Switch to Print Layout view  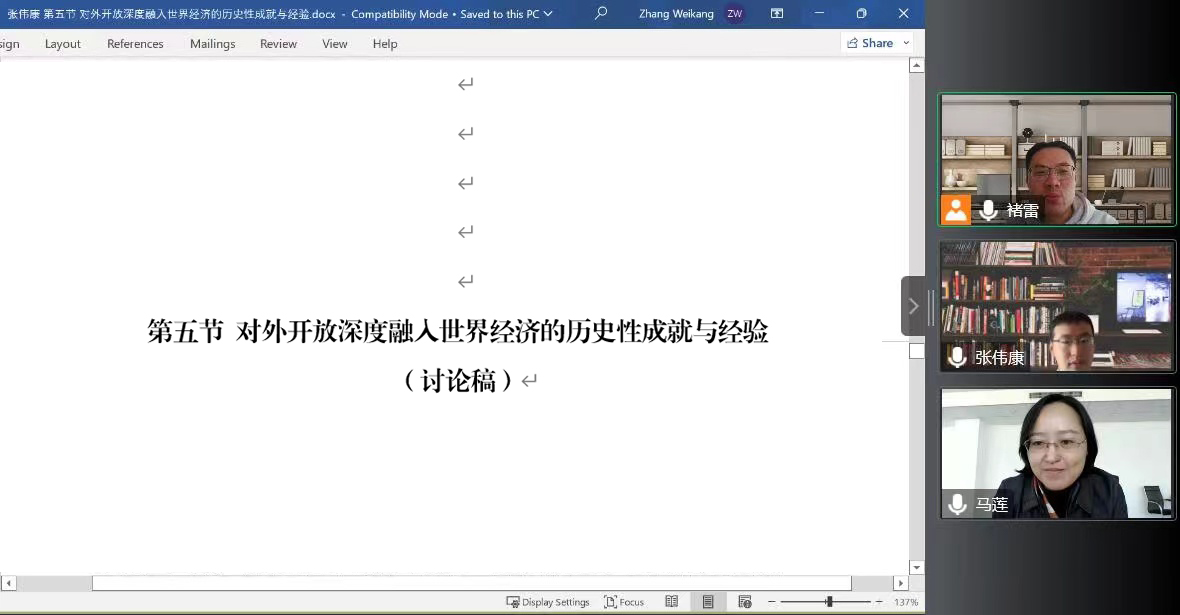(708, 602)
